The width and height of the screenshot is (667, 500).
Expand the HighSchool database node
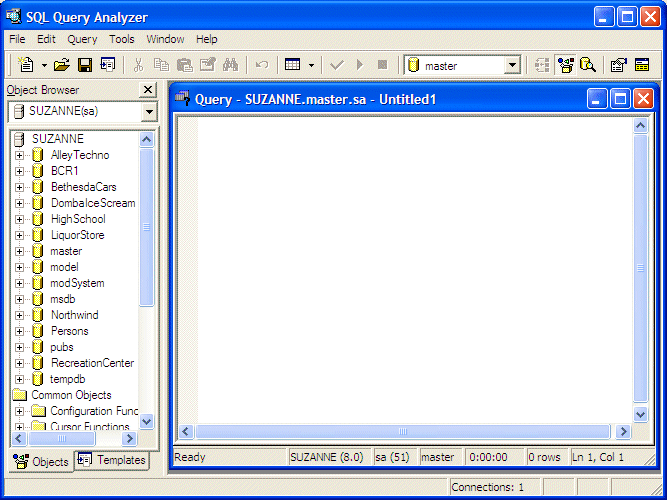[x=19, y=219]
